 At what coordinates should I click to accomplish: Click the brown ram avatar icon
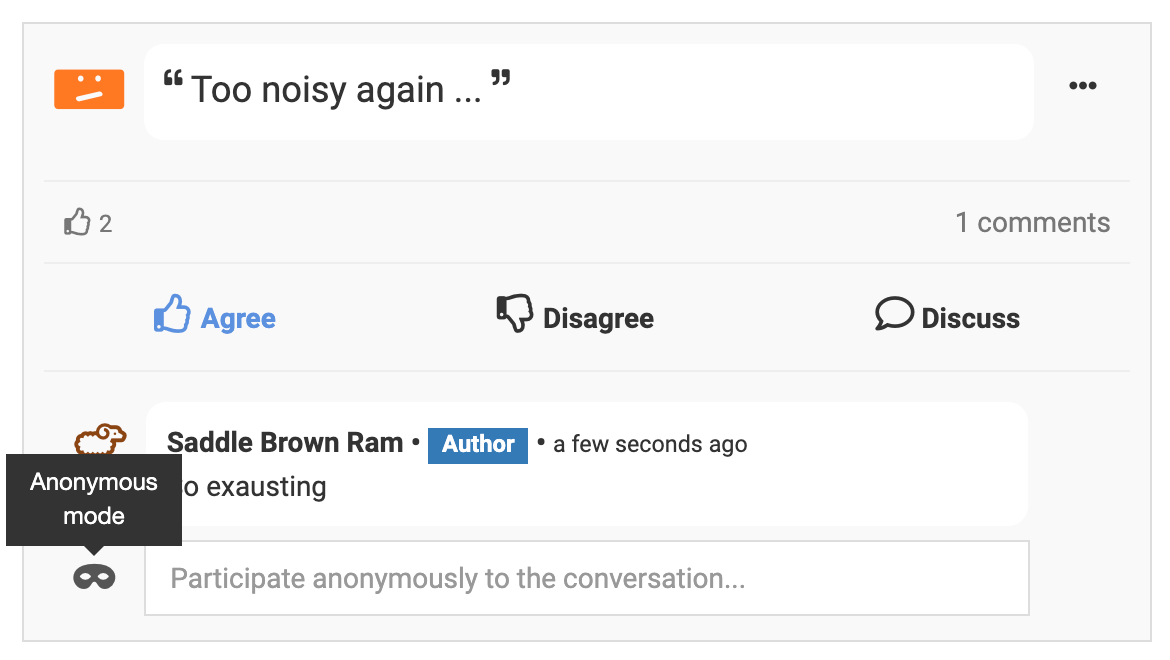coord(101,438)
